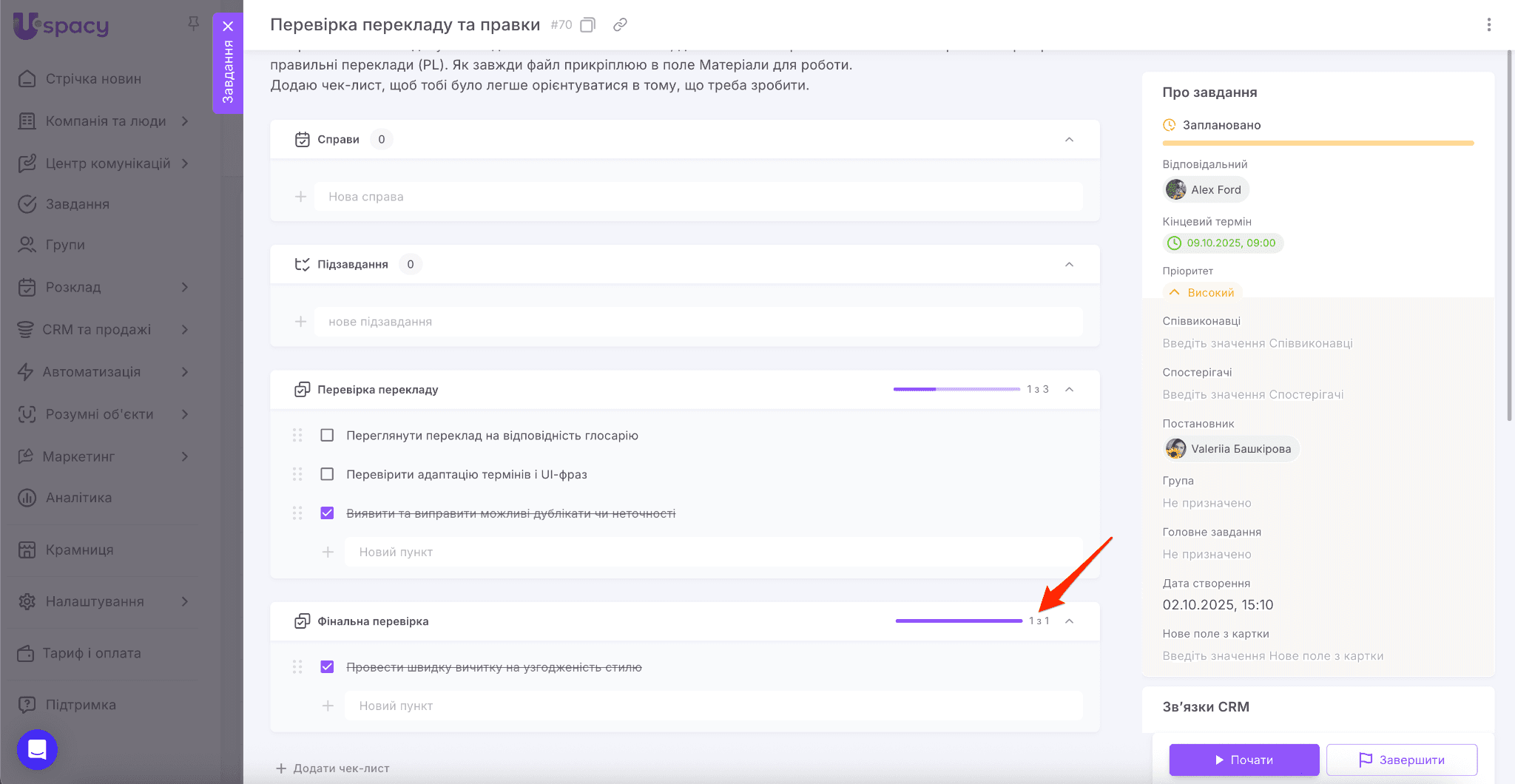Click the support chat bubble icon

[x=37, y=749]
